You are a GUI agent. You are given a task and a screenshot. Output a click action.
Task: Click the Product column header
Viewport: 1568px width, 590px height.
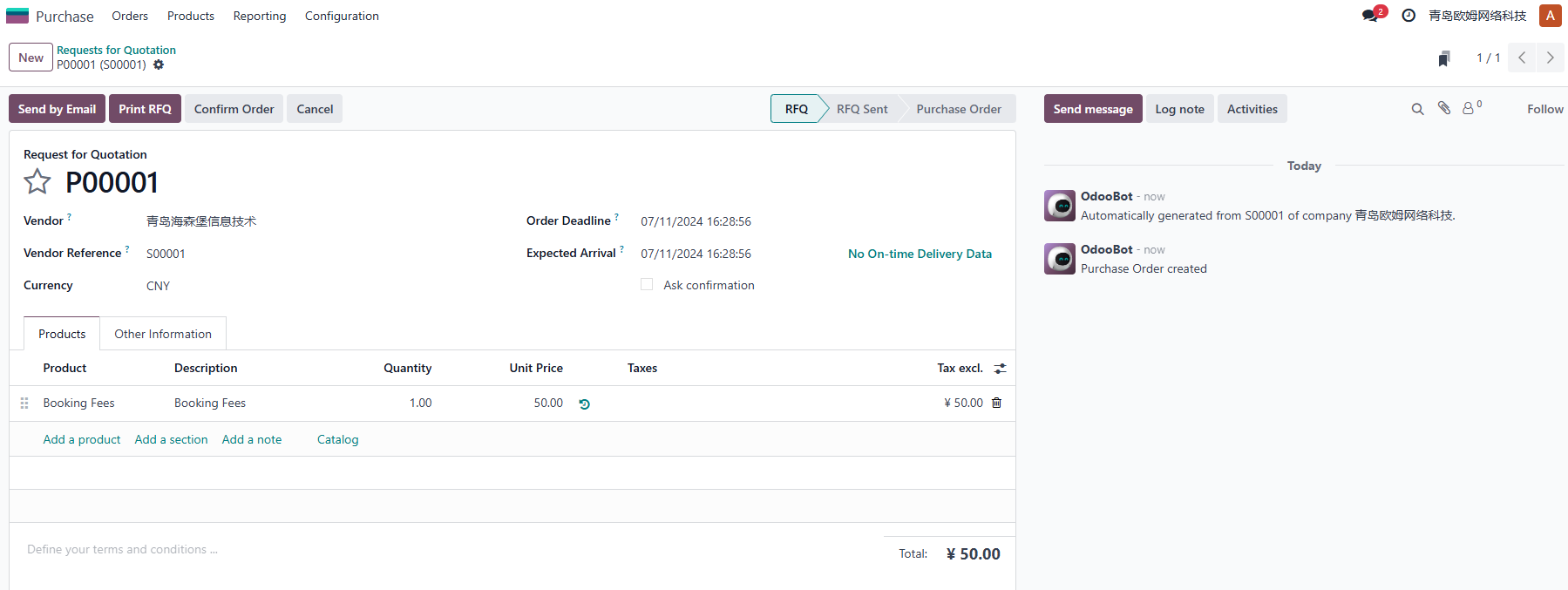(x=64, y=368)
